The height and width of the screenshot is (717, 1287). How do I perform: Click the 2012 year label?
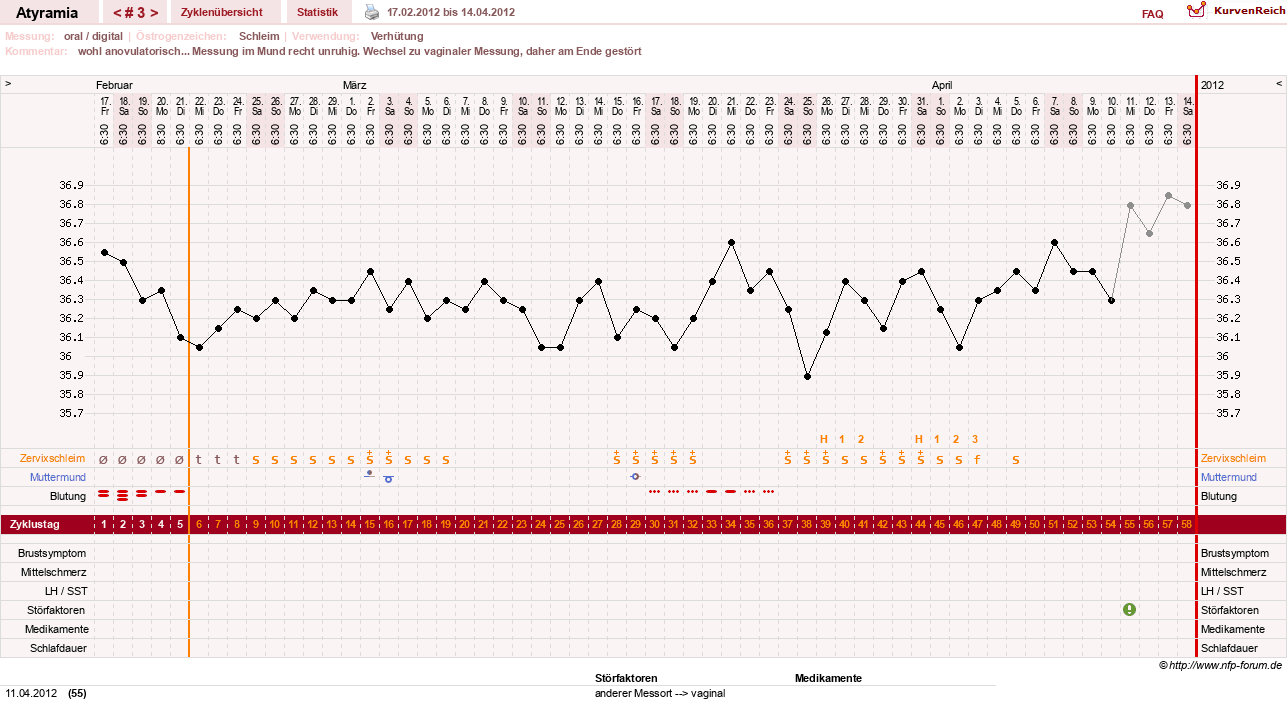(1212, 85)
